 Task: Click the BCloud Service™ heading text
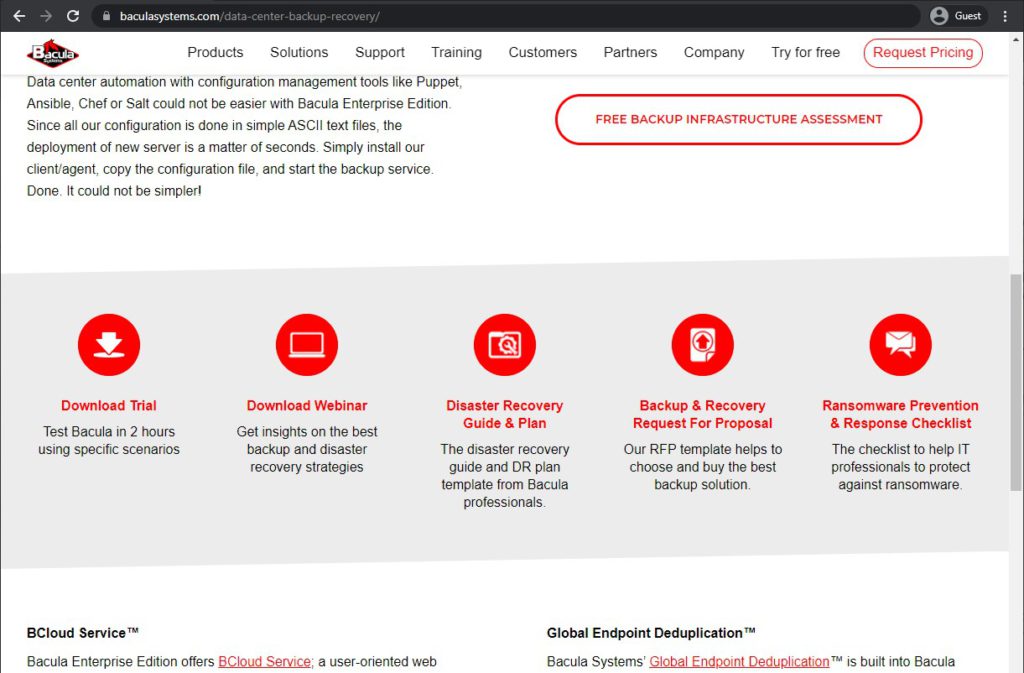[83, 633]
